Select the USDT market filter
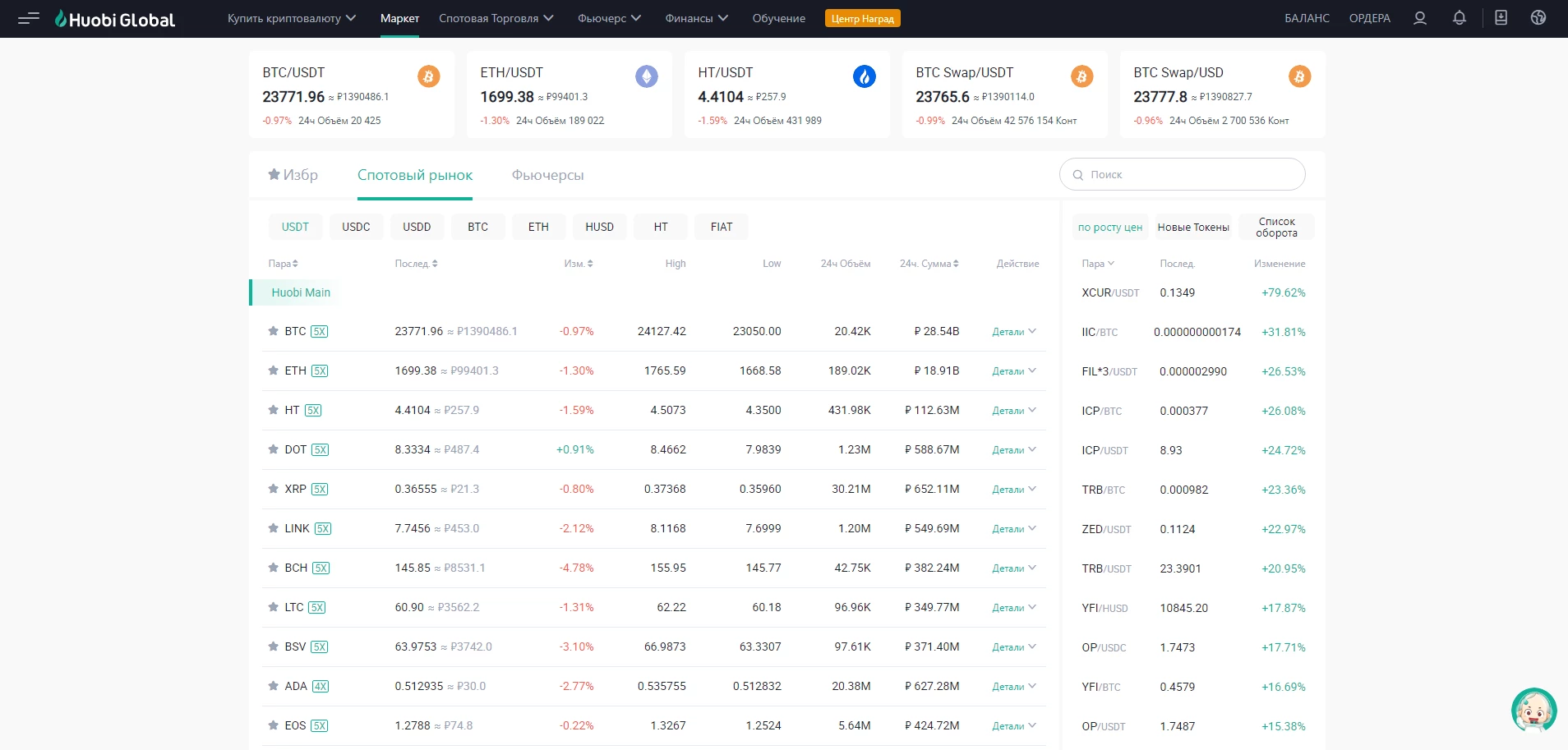1568x750 pixels. tap(295, 227)
